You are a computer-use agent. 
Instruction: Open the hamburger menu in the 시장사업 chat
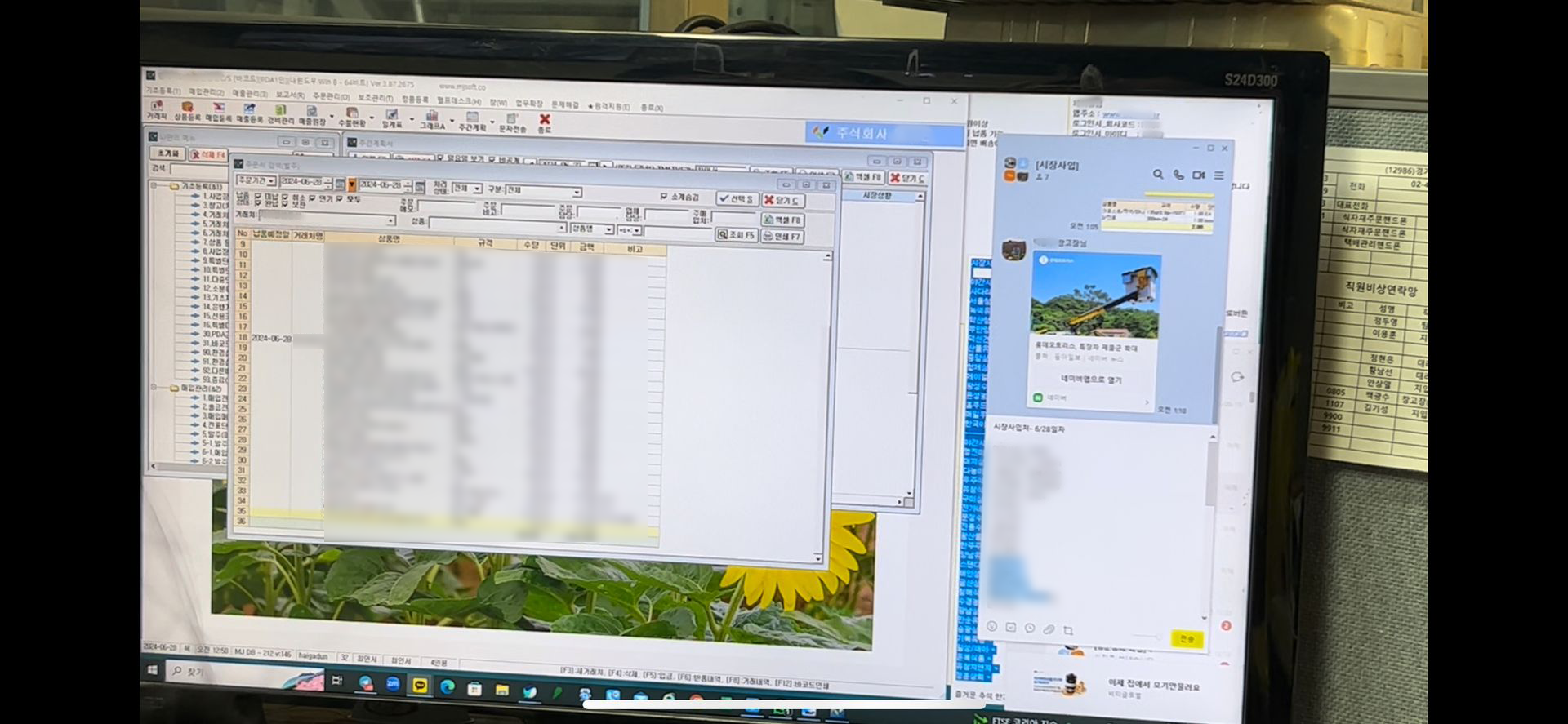coord(1218,175)
